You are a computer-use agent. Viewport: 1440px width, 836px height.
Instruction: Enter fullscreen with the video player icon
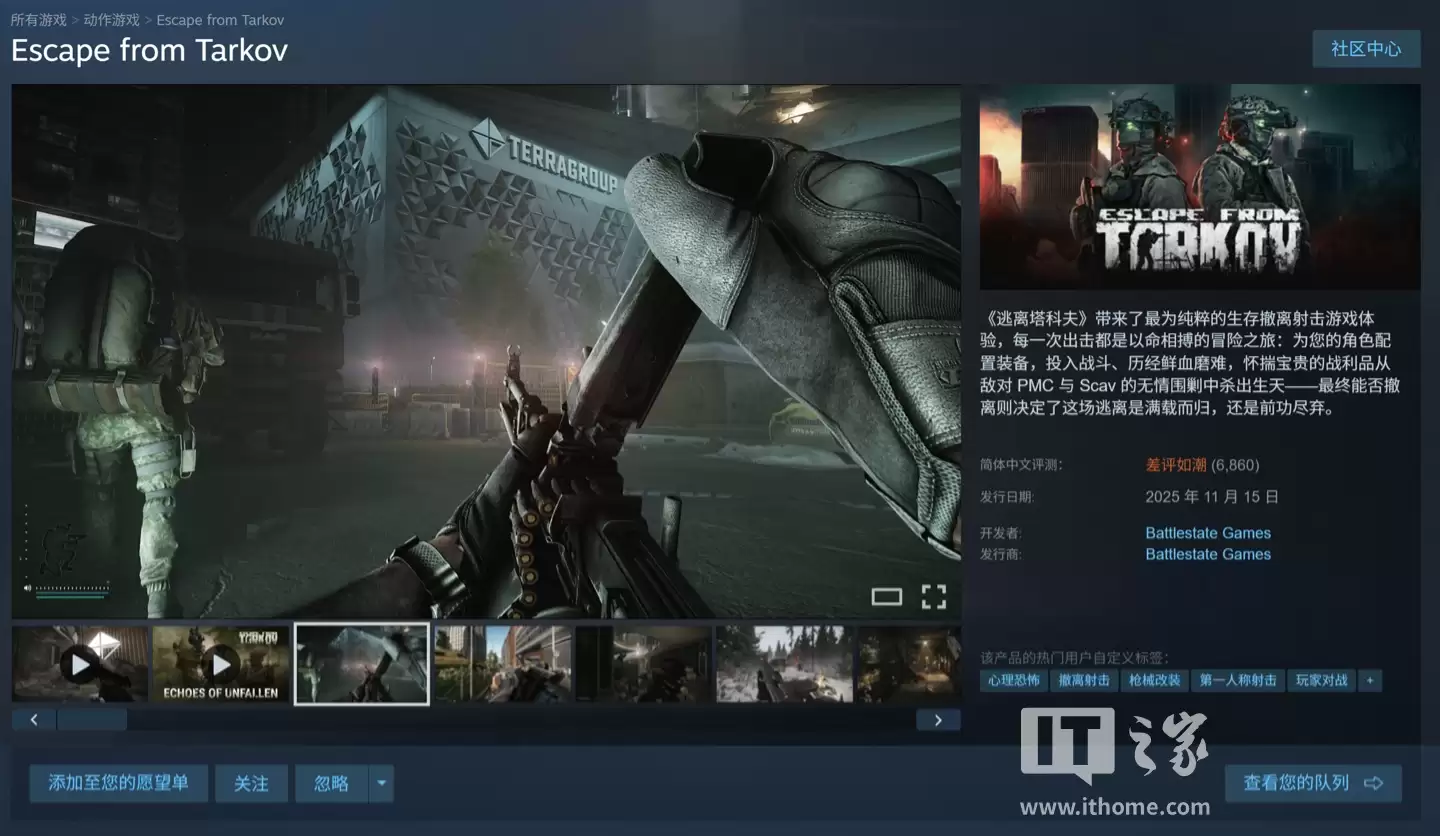pos(934,596)
